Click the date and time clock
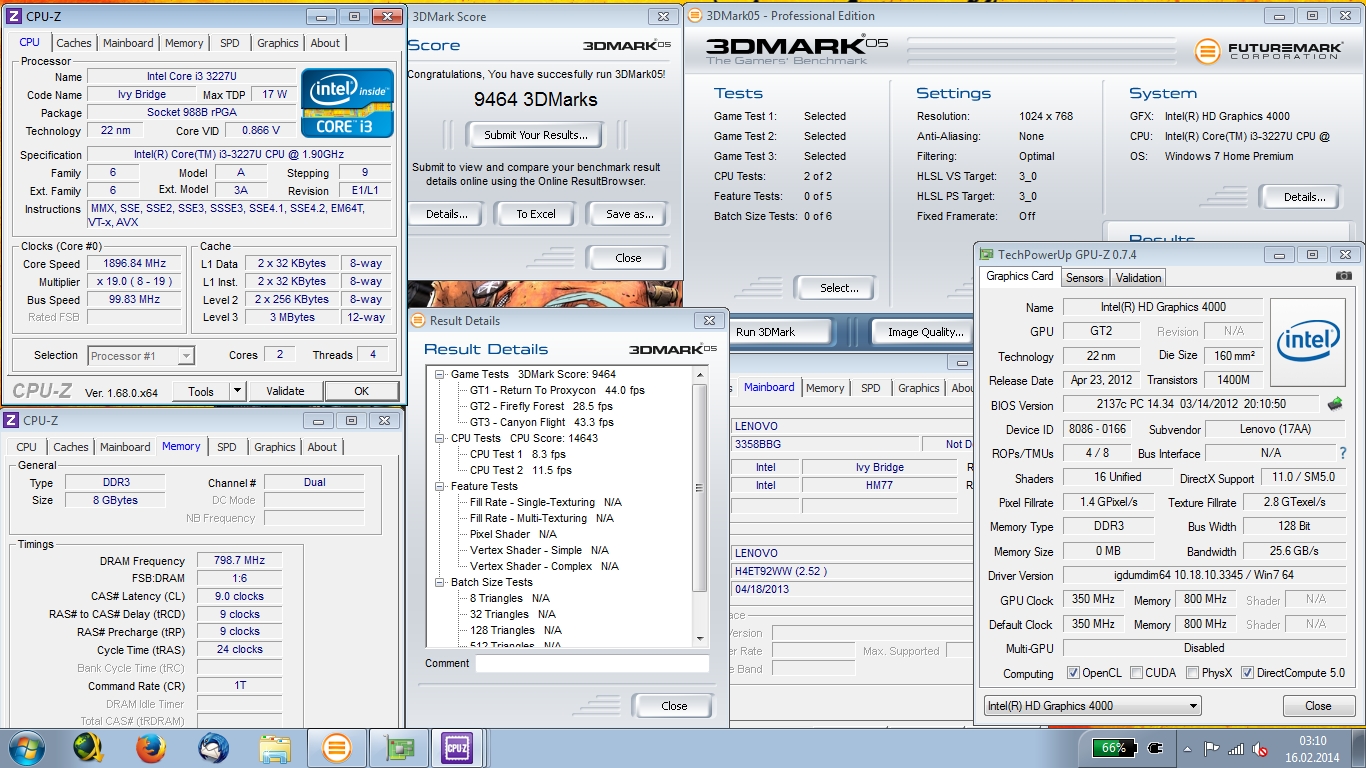Viewport: 1366px width, 768px height. [1314, 748]
